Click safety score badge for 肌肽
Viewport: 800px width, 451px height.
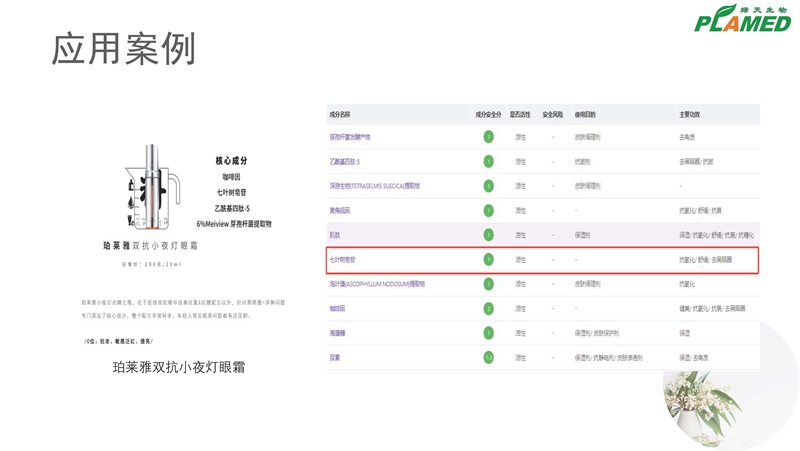pyautogui.click(x=488, y=235)
